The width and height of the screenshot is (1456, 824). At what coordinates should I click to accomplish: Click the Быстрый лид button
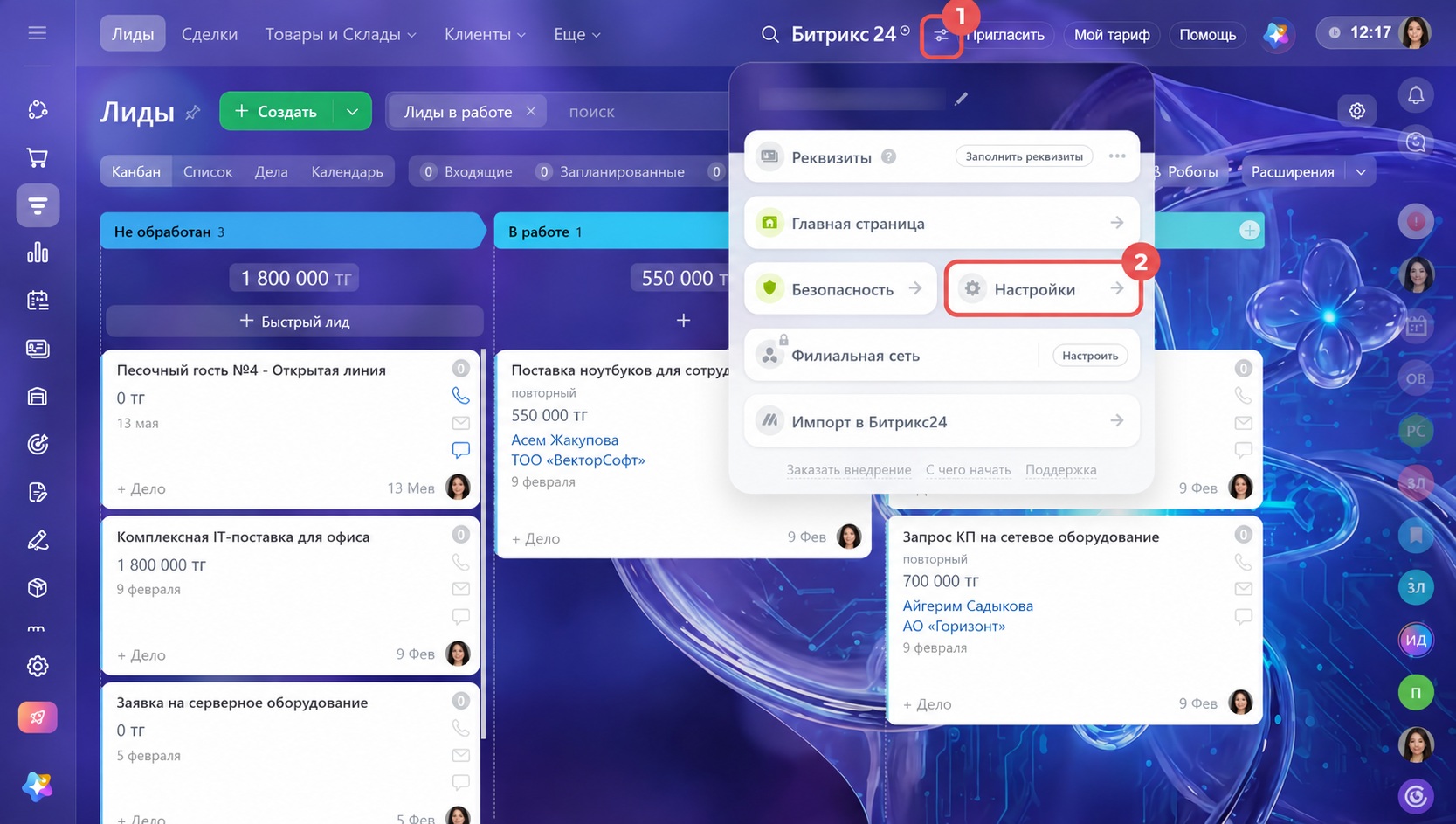coord(294,322)
